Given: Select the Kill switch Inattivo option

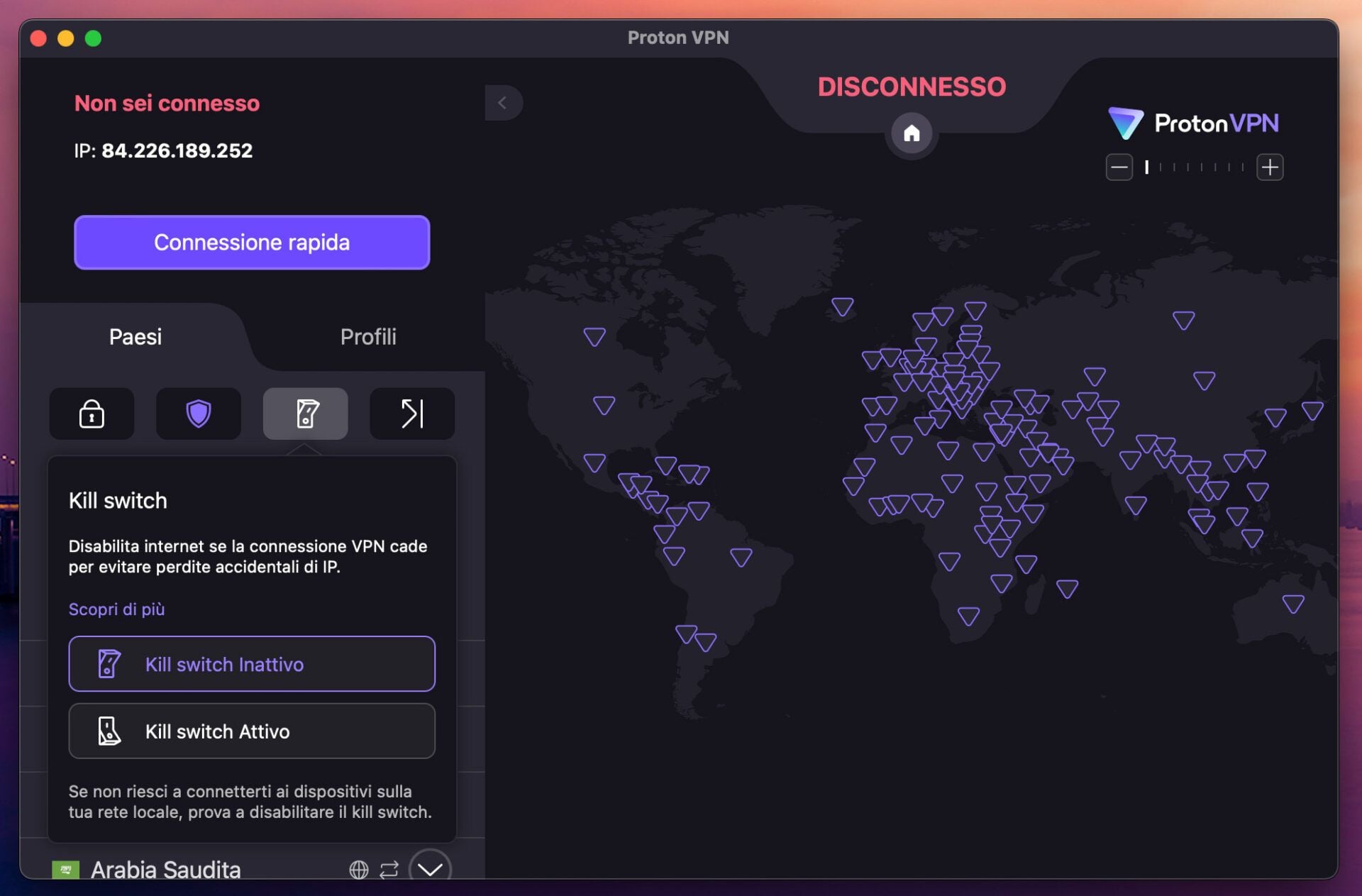Looking at the screenshot, I should coord(252,664).
